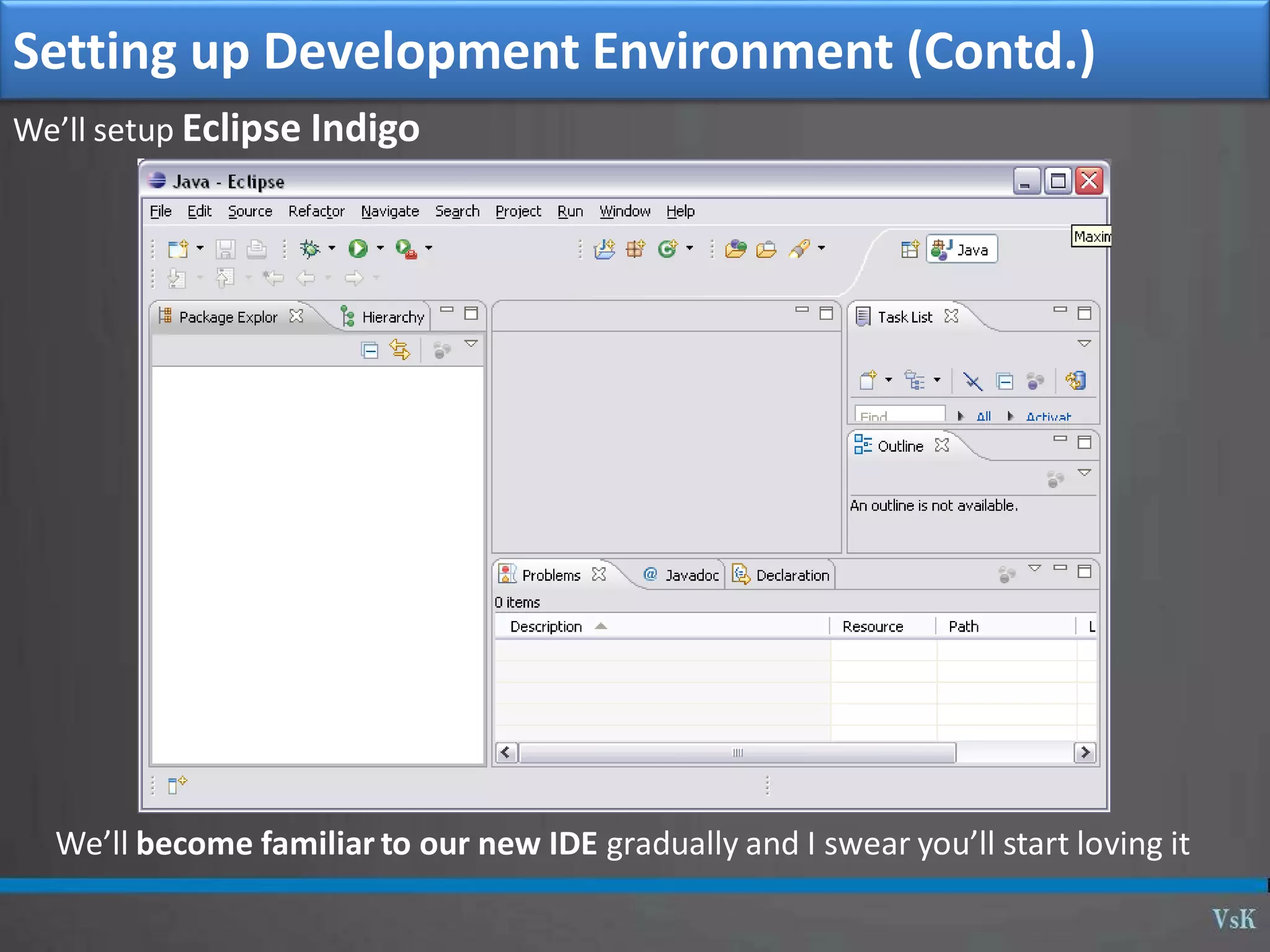Sort by the Description column header
The image size is (1270, 952).
(x=662, y=627)
